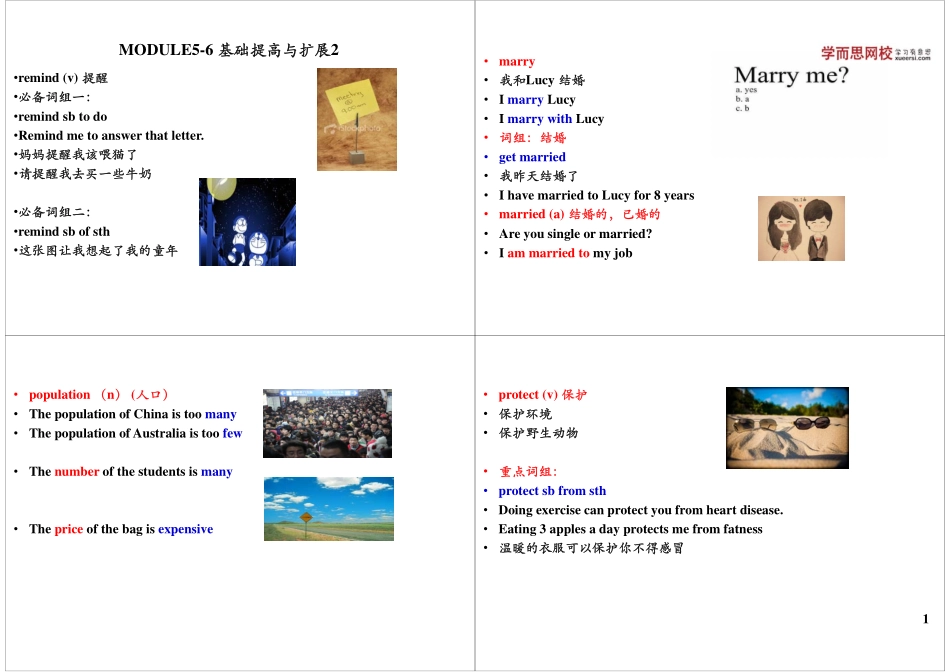Click the yellow sticky note image
The image size is (950, 672).
pos(356,119)
